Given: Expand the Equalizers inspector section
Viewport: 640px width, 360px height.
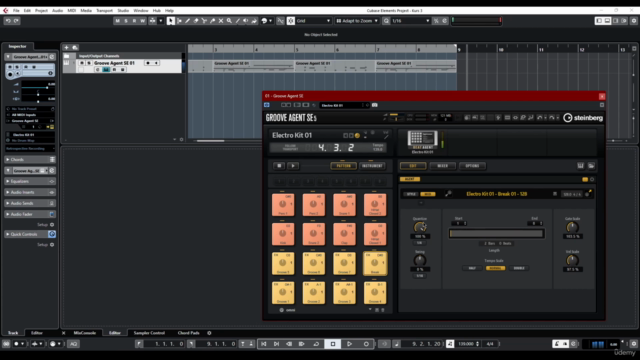Looking at the screenshot, I should 30,181.
